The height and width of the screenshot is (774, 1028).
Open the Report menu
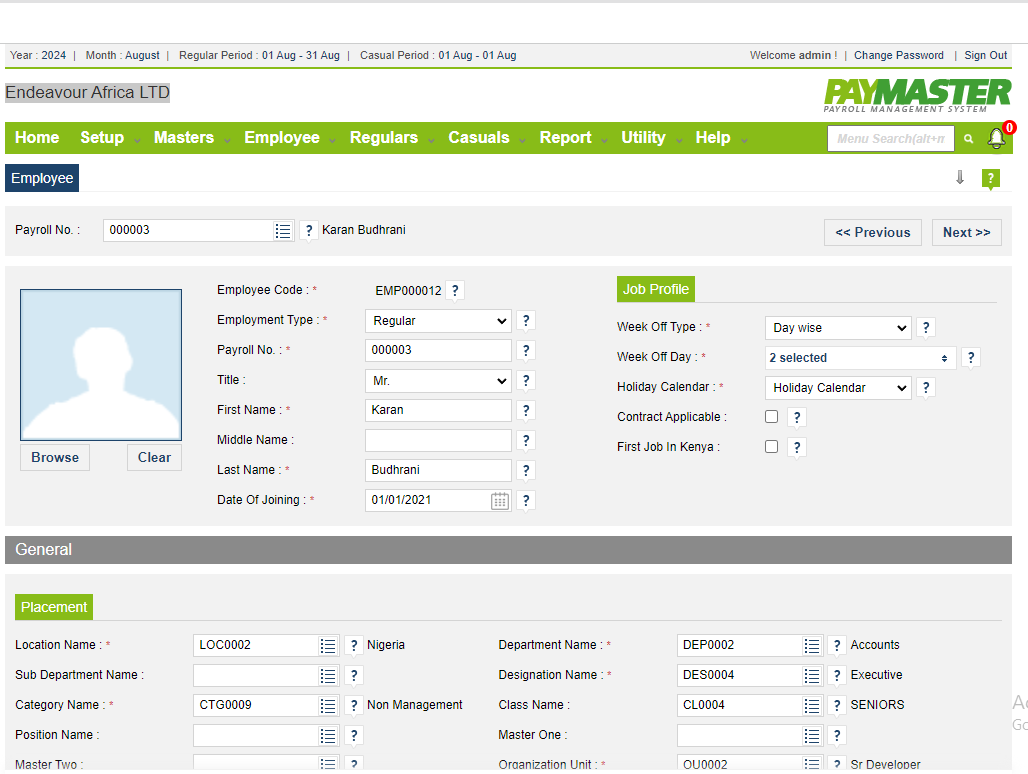pos(565,138)
